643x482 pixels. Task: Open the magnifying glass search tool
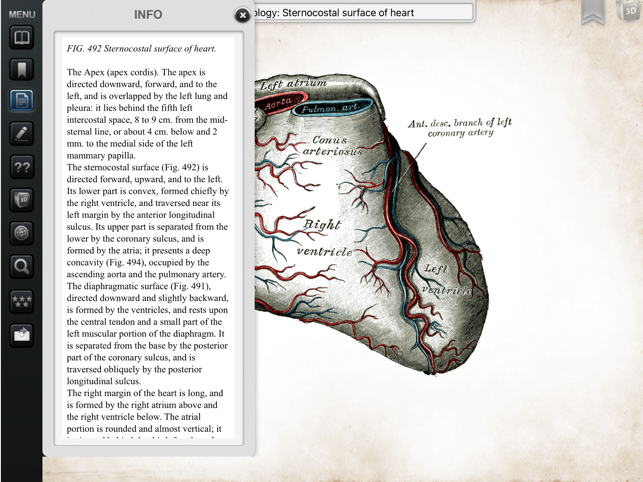(x=21, y=266)
